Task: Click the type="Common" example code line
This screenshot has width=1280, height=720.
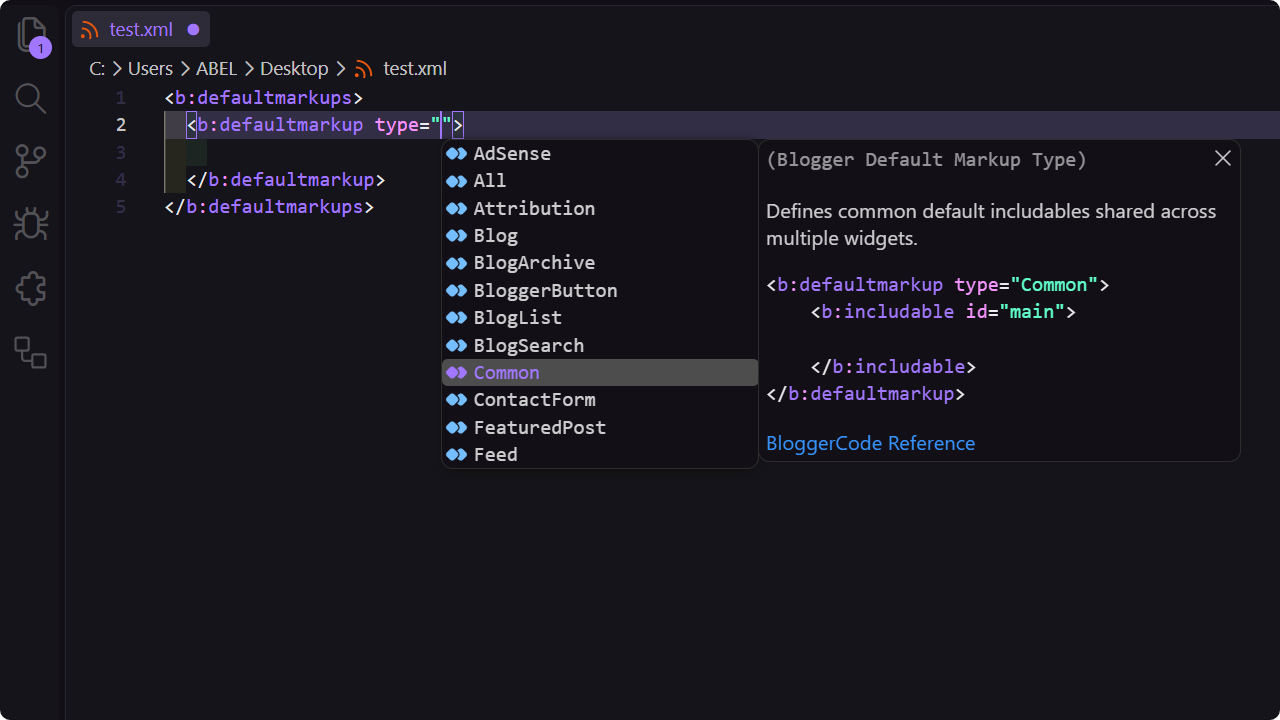Action: [938, 285]
